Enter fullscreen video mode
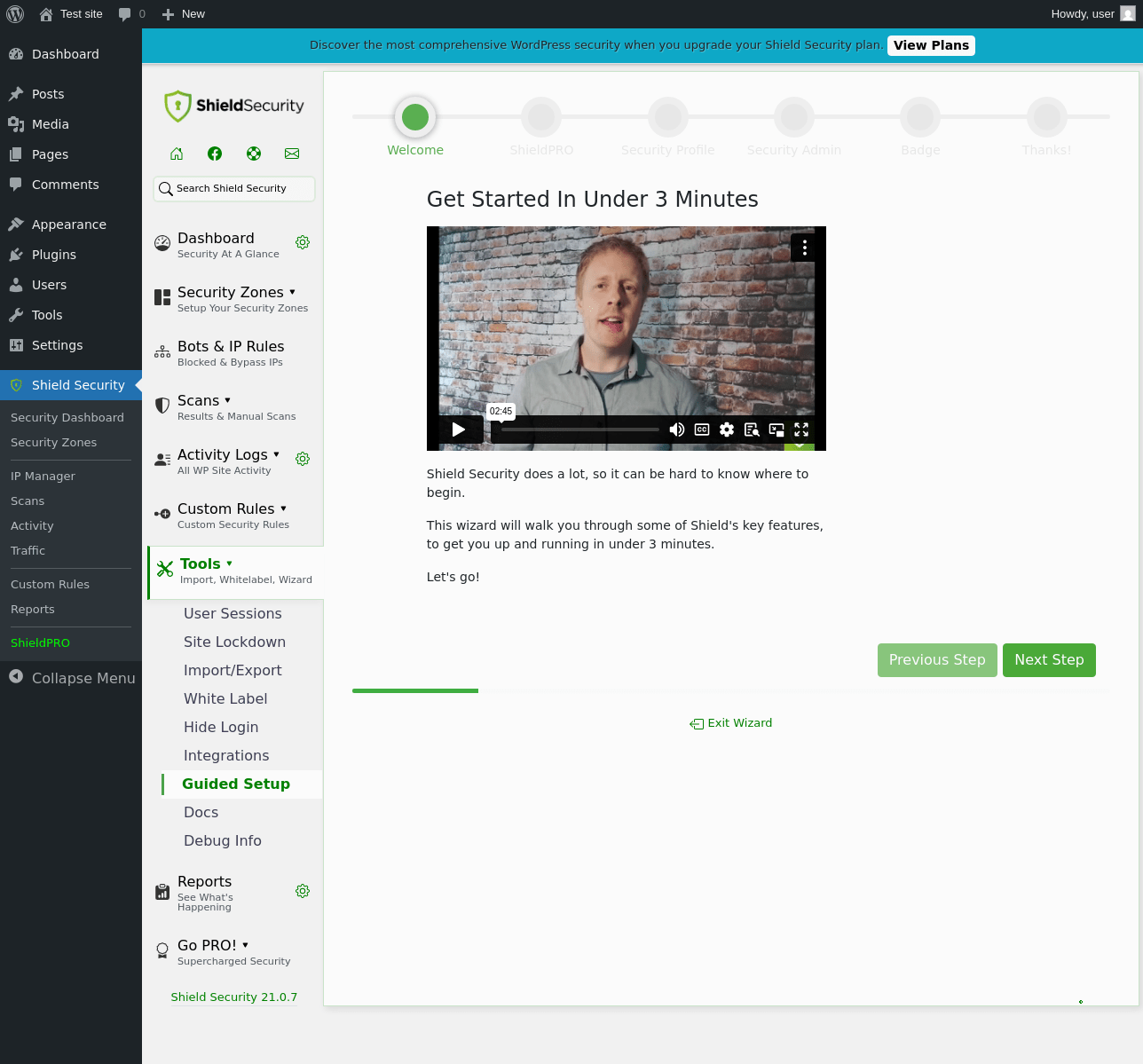Screen dimensions: 1143x1064 801,430
